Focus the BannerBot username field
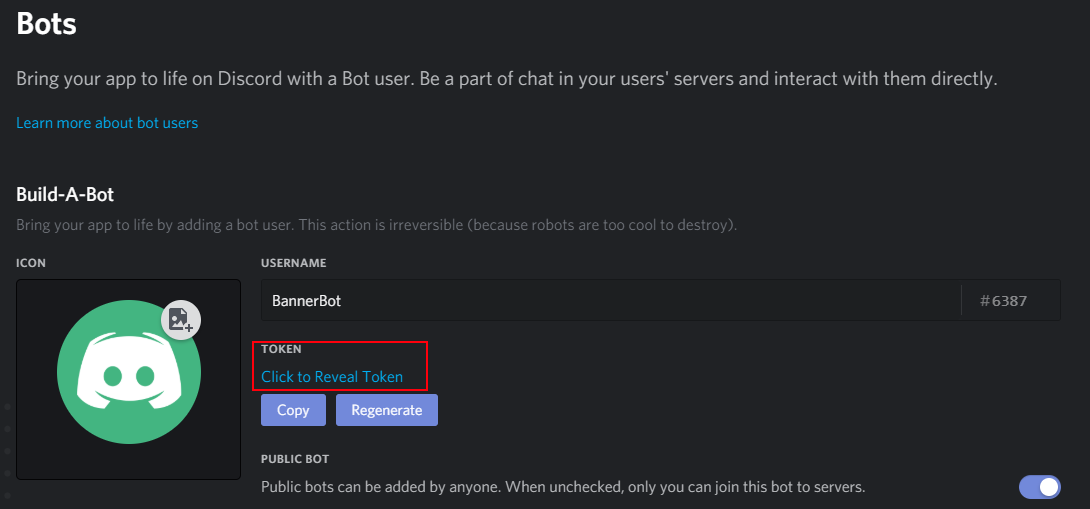1090x509 pixels. pos(611,300)
